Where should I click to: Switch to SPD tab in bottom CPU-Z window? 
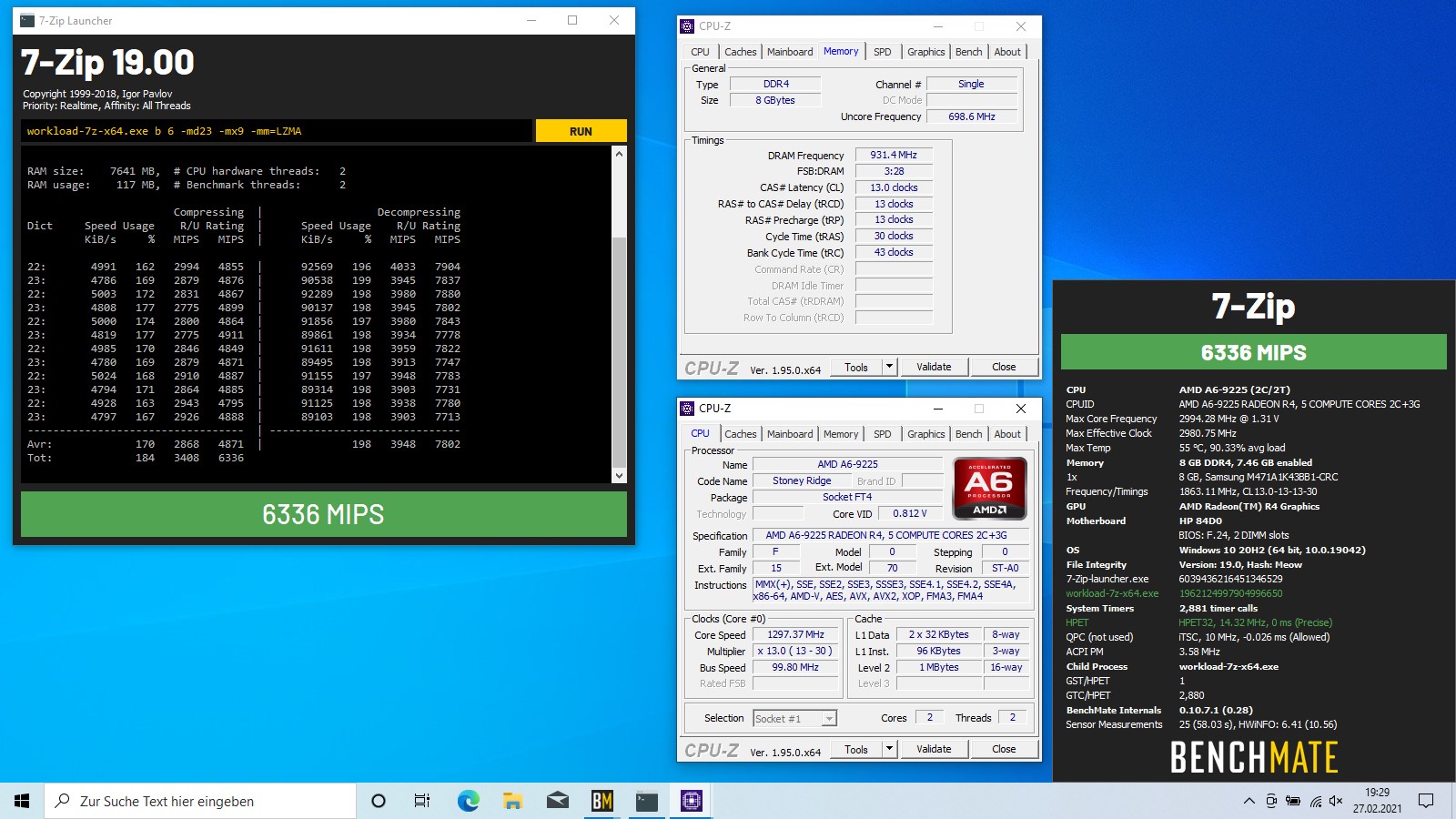[883, 434]
